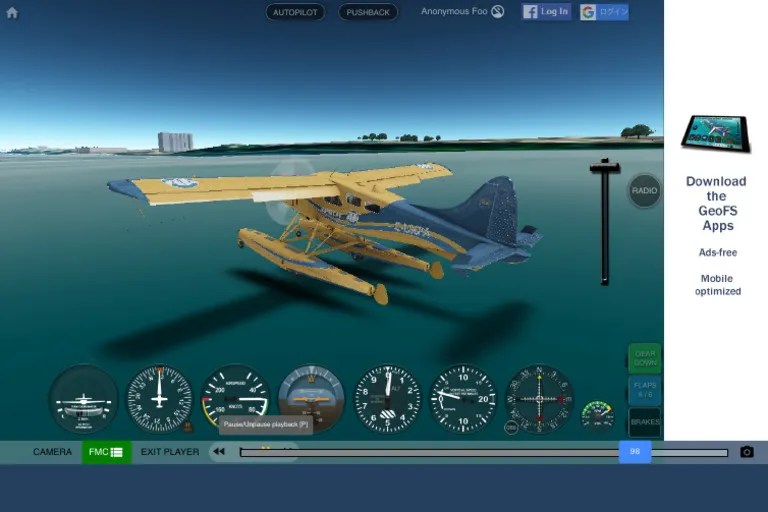Screen dimensions: 768x512
Task: Go to the home icon
Action: [12, 13]
